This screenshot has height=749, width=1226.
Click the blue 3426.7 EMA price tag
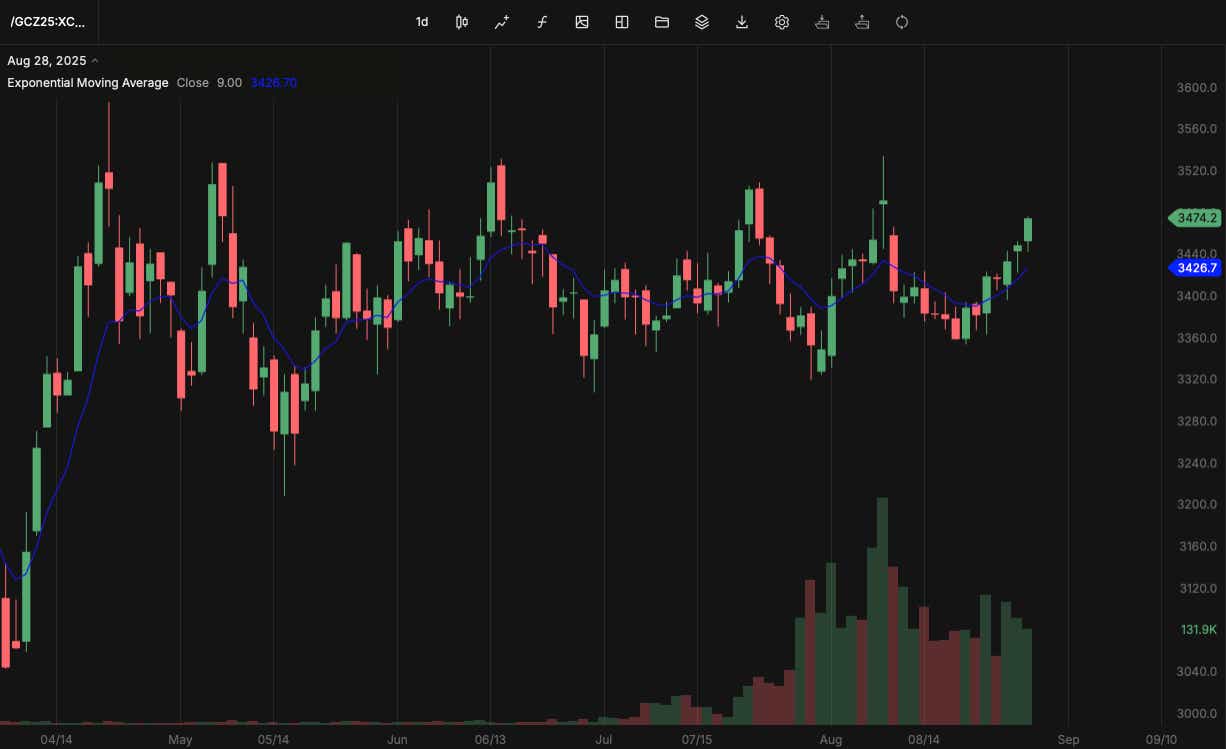[x=1195, y=268]
